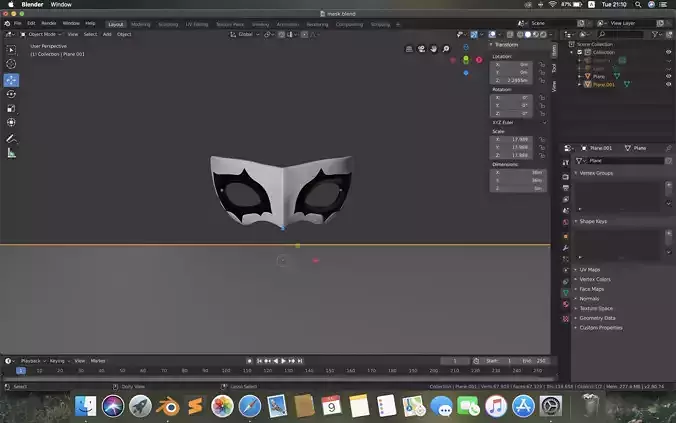Screen dimensions: 676x423
Task: Open the File menu
Action: click(17, 24)
